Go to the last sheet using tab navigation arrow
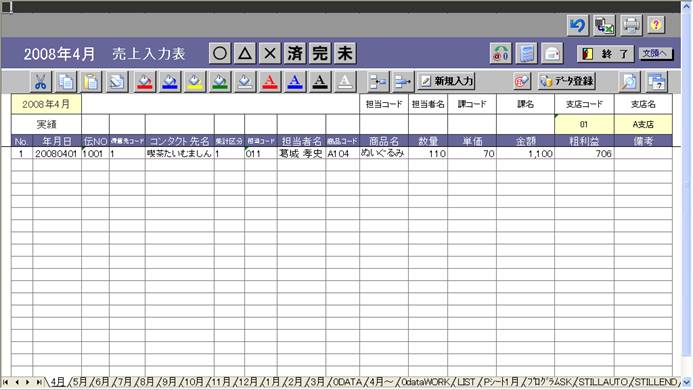 [39, 382]
